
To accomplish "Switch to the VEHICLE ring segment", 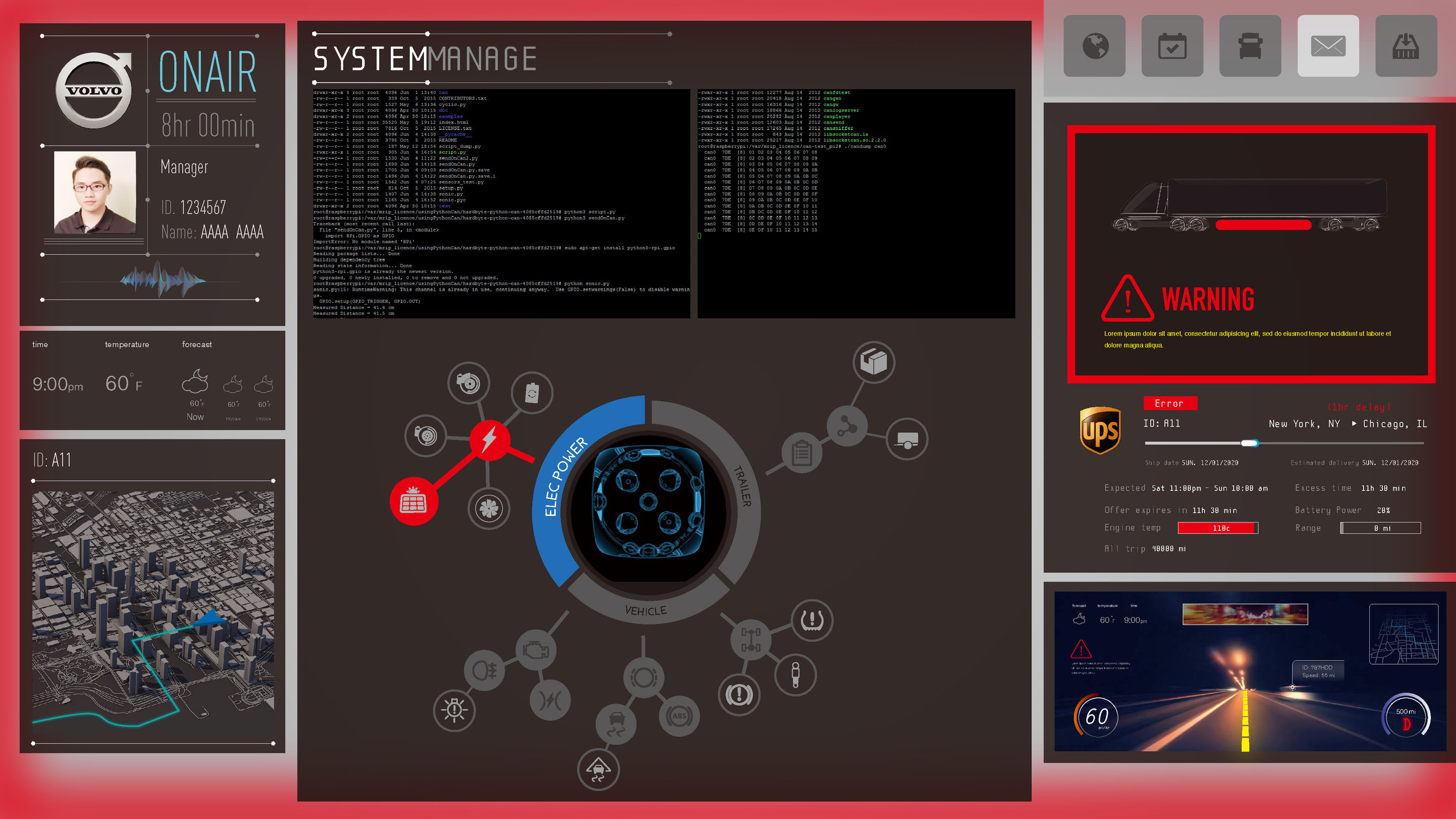I will click(x=645, y=610).
